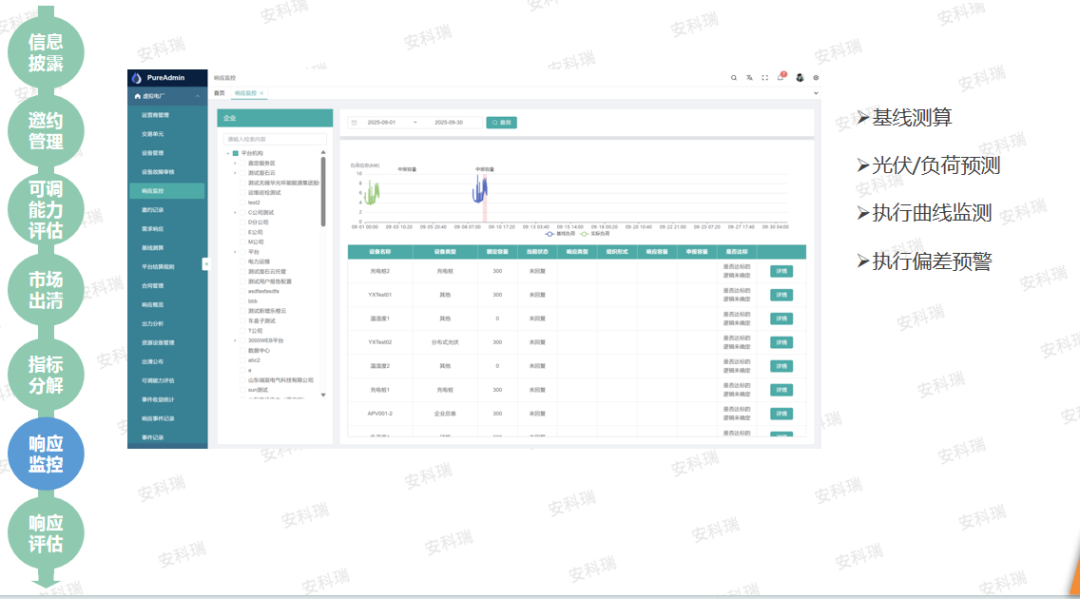
Task: Click the 企业总表 cell
Action: [444, 414]
